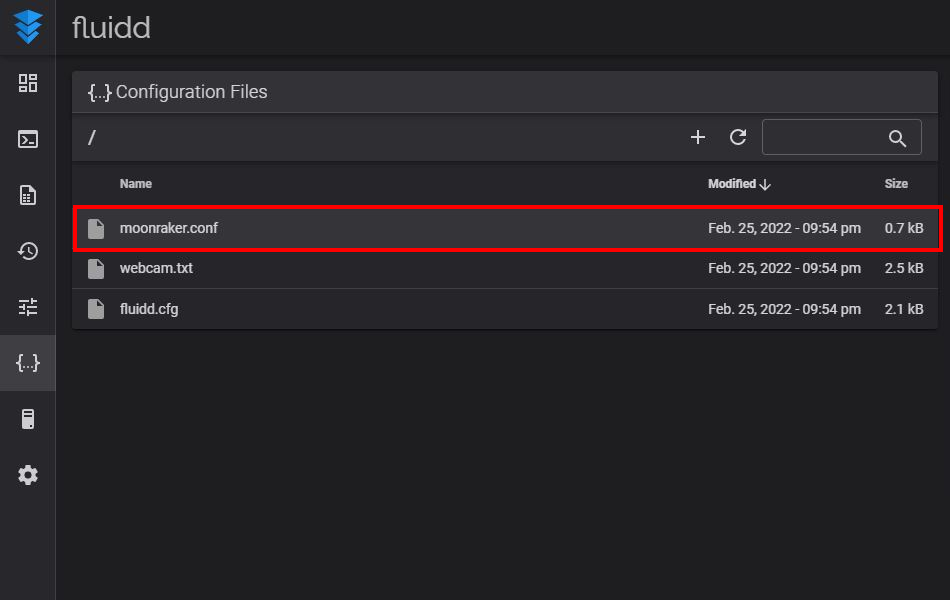Click the Fluidd logo icon

pos(28,27)
